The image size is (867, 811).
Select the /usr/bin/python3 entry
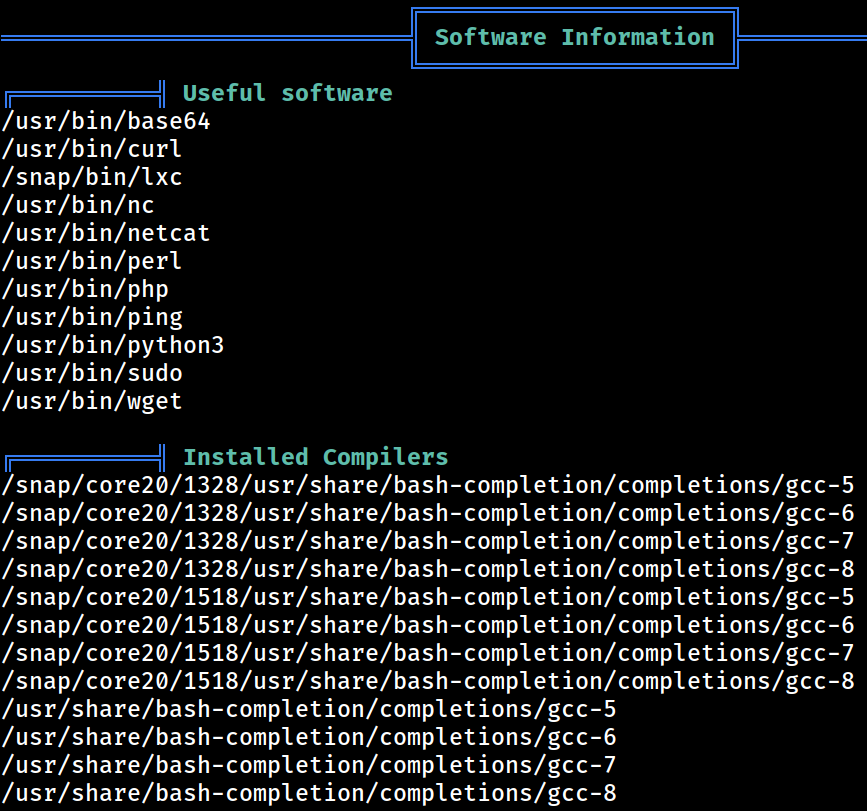pyautogui.click(x=113, y=346)
